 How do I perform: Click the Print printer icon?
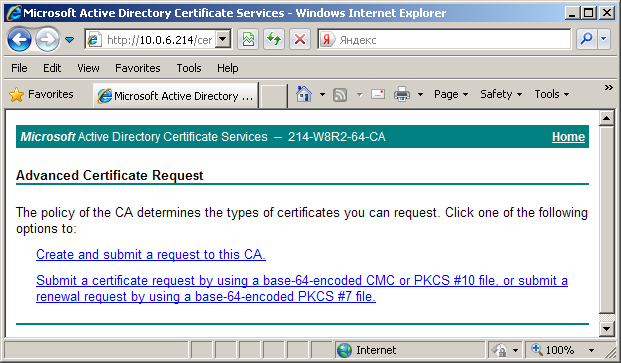402,94
